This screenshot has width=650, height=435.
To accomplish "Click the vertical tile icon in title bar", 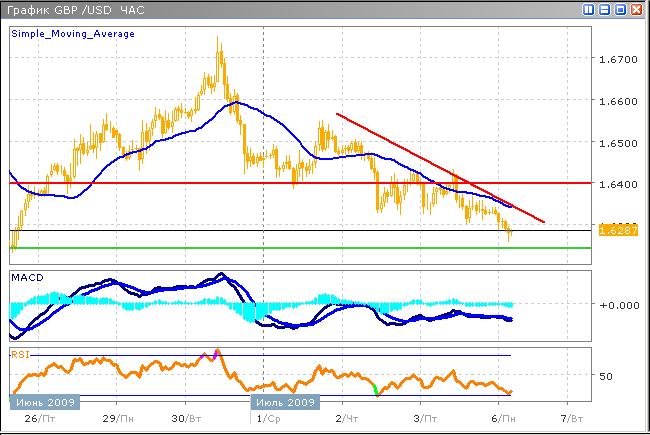I will pyautogui.click(x=589, y=10).
